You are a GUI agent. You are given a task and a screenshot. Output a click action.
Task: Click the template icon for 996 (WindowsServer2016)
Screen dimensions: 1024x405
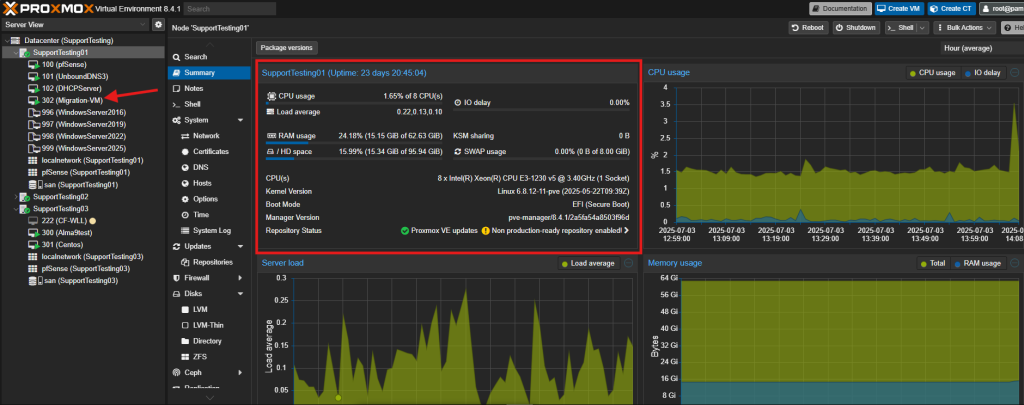coord(34,112)
